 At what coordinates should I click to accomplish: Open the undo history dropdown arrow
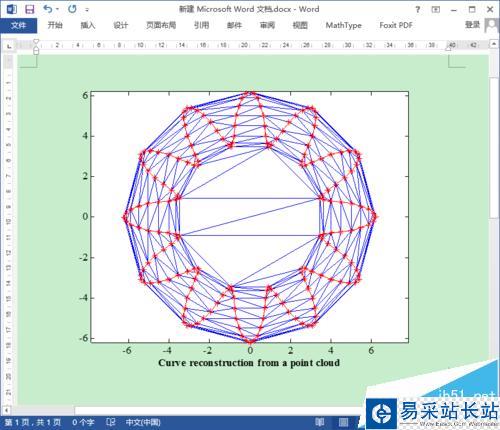coord(58,9)
